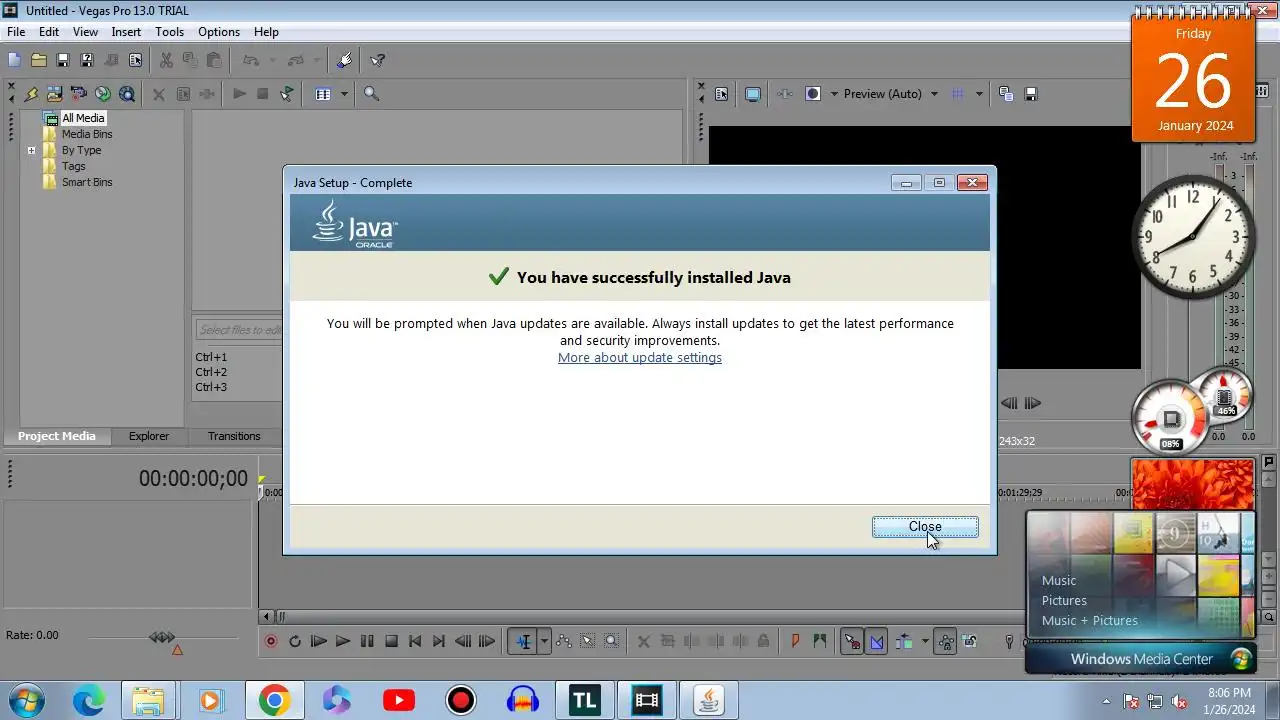
Task: Click the Project Properties icon
Action: pyautogui.click(x=135, y=60)
